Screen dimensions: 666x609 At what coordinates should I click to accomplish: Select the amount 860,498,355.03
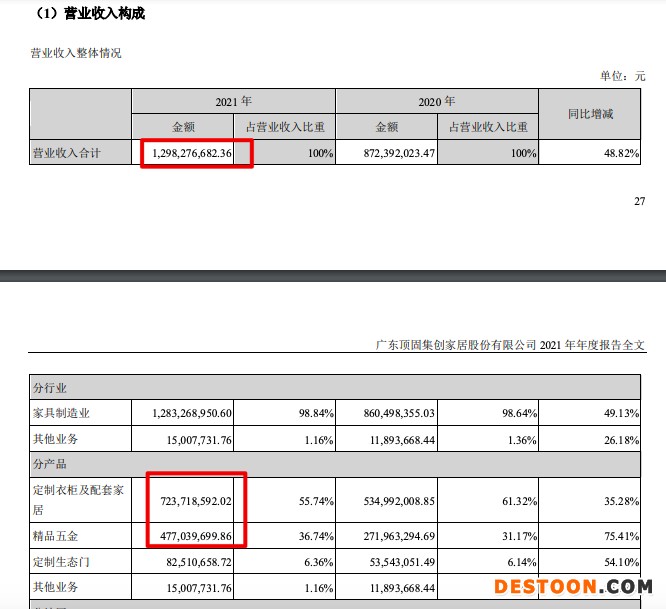(x=399, y=413)
